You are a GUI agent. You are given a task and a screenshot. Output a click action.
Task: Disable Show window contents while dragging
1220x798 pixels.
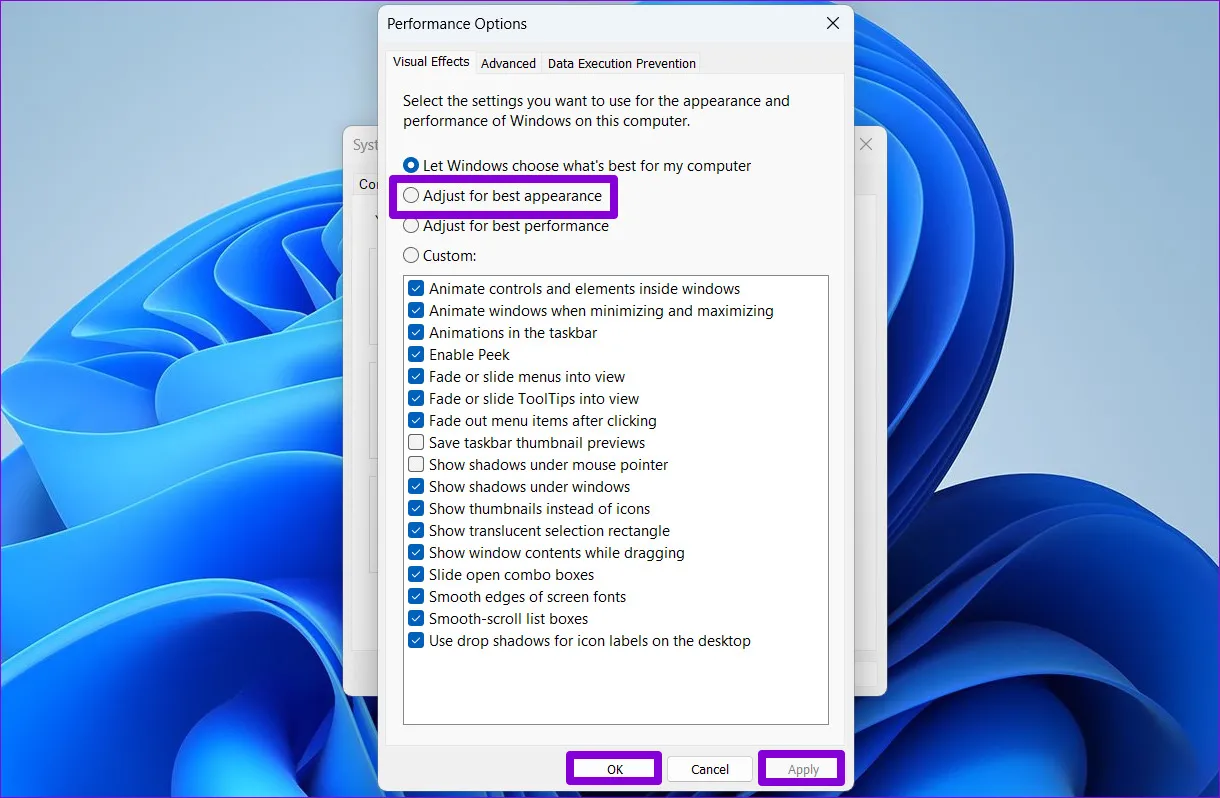416,552
